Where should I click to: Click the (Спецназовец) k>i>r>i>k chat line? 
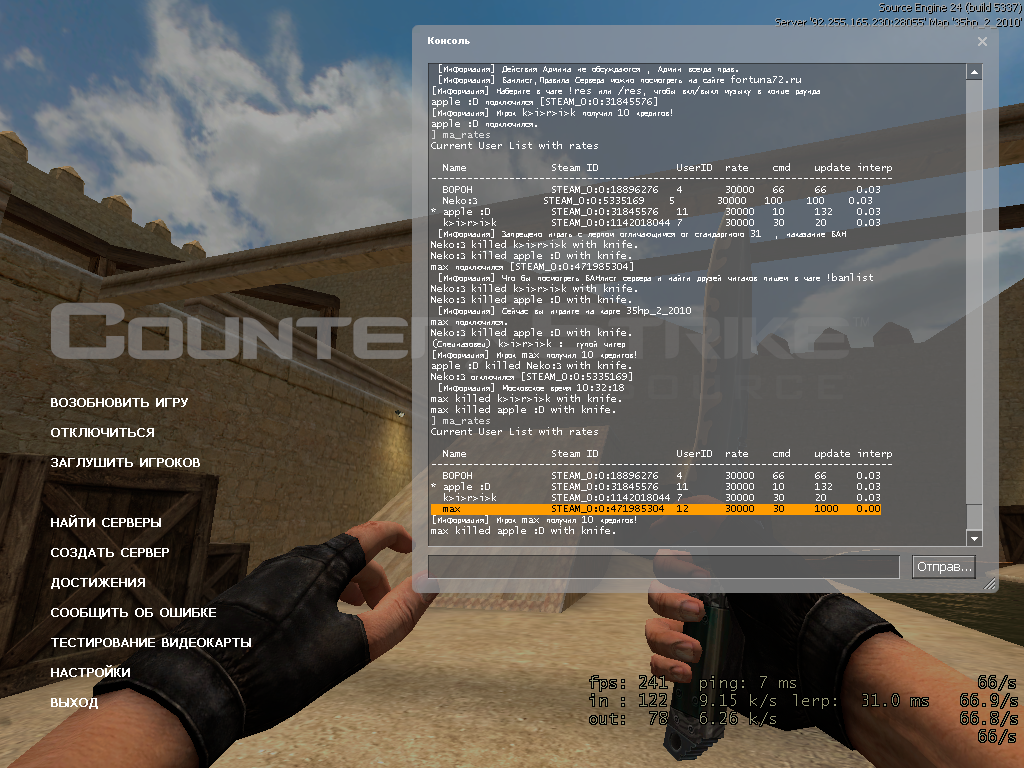(528, 344)
